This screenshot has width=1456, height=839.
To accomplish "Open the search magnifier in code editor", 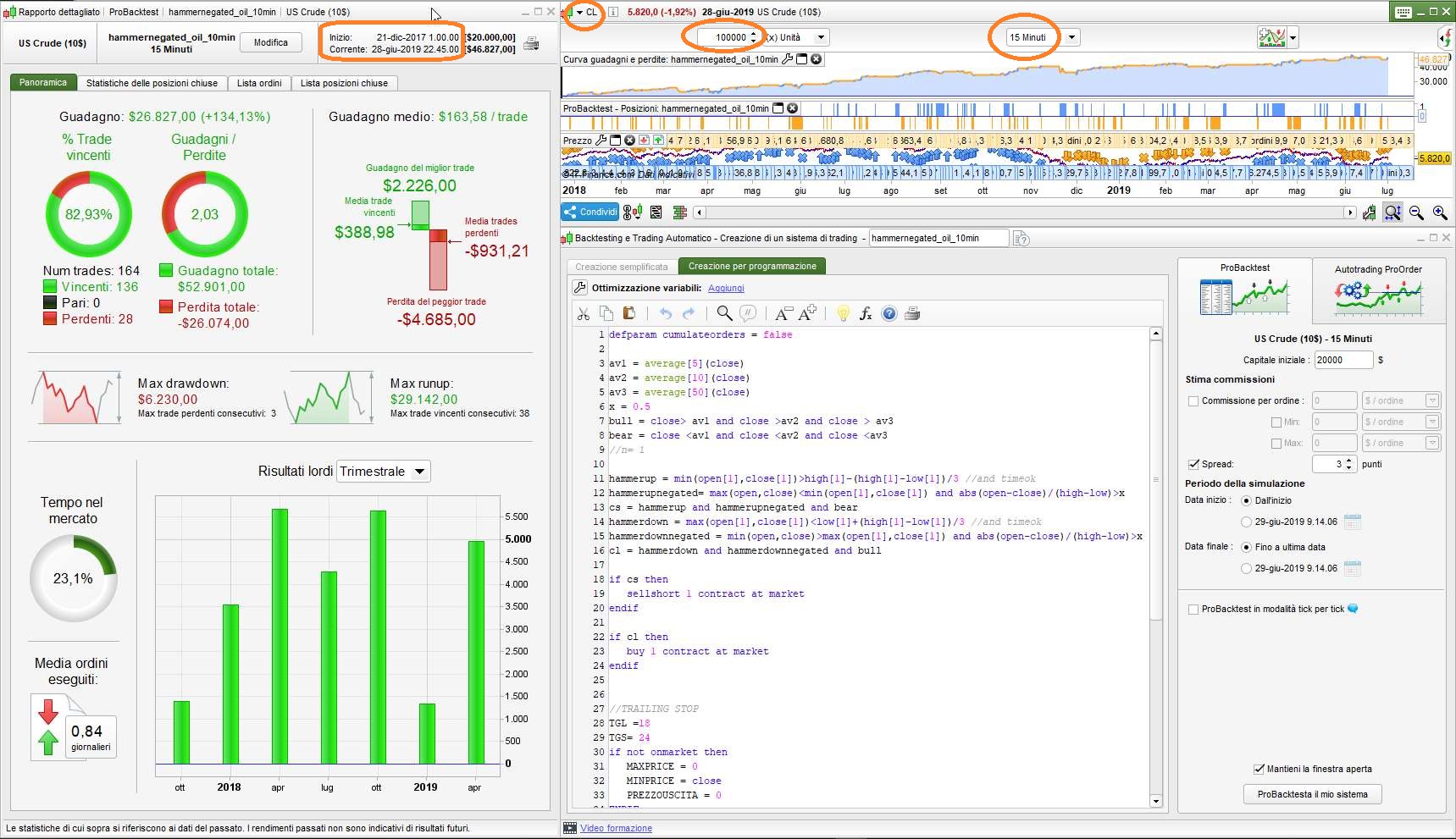I will (724, 314).
